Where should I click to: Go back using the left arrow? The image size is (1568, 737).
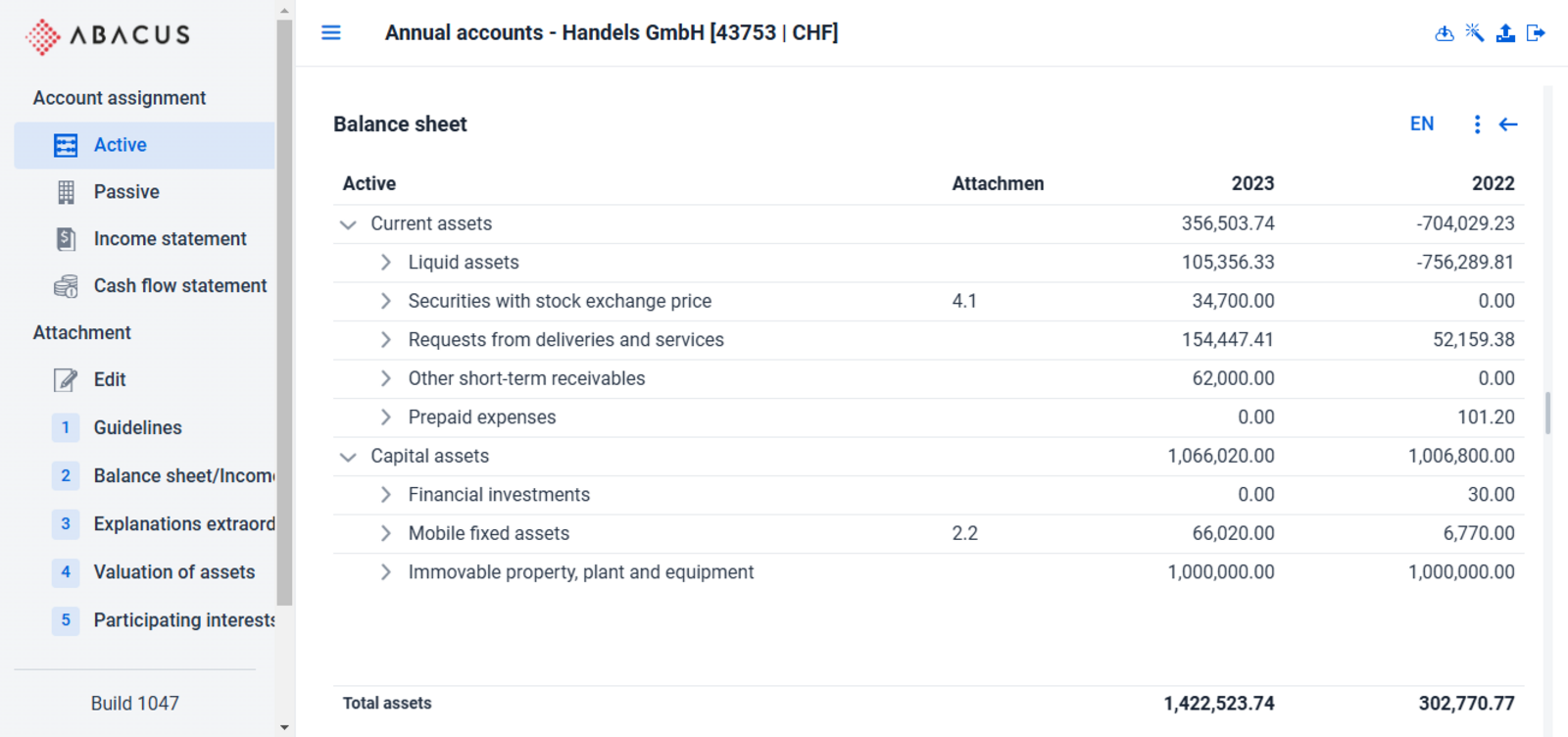click(x=1508, y=124)
